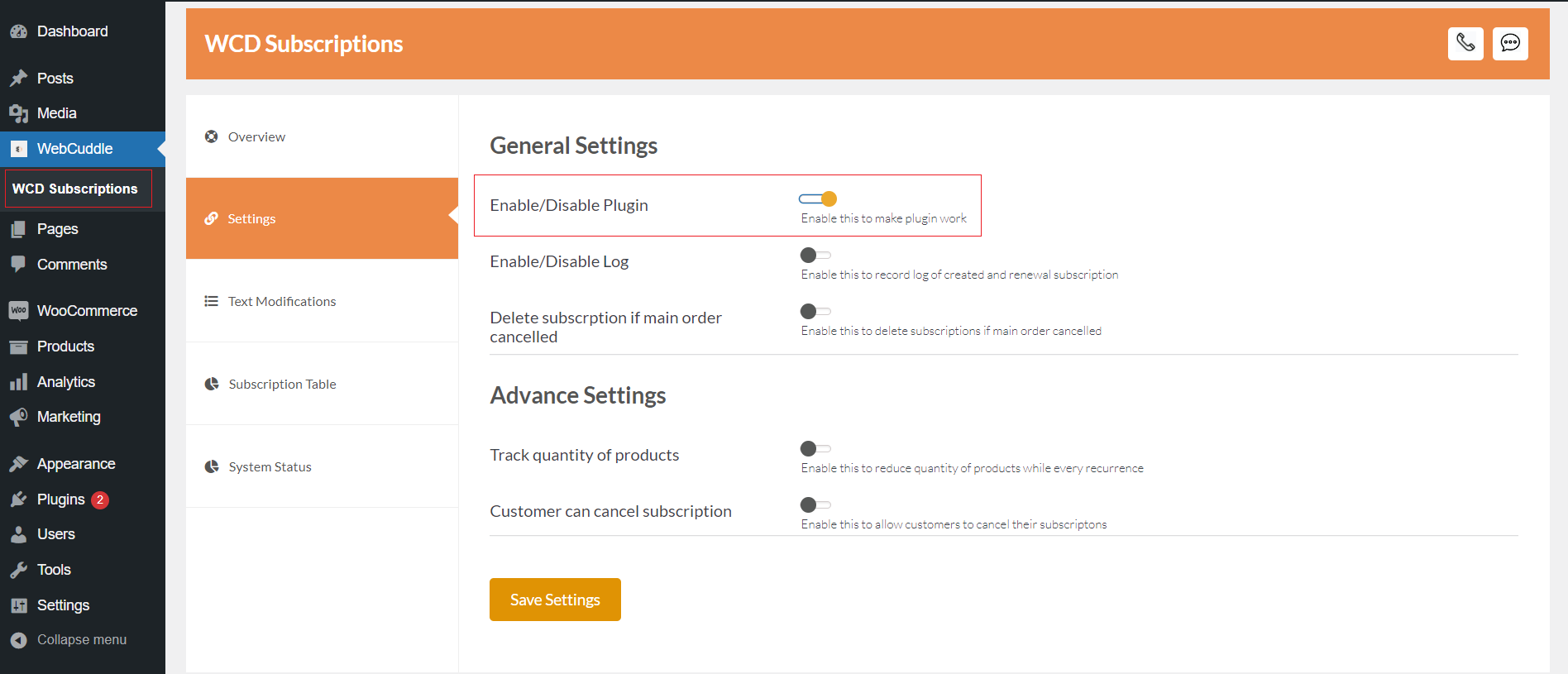
Task: Navigate to Products in sidebar
Action: tap(83, 347)
